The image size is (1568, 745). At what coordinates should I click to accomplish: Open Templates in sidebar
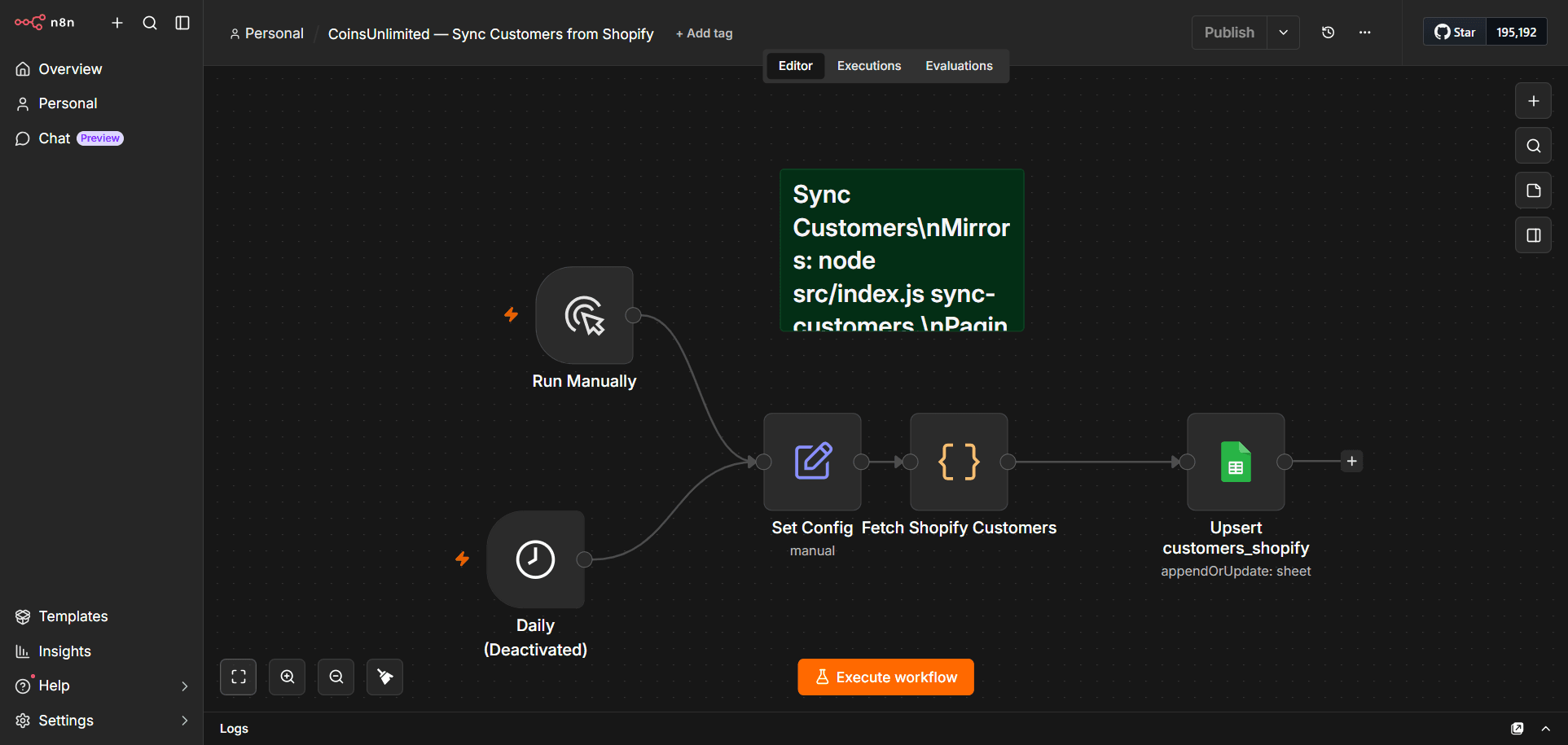pyautogui.click(x=101, y=616)
